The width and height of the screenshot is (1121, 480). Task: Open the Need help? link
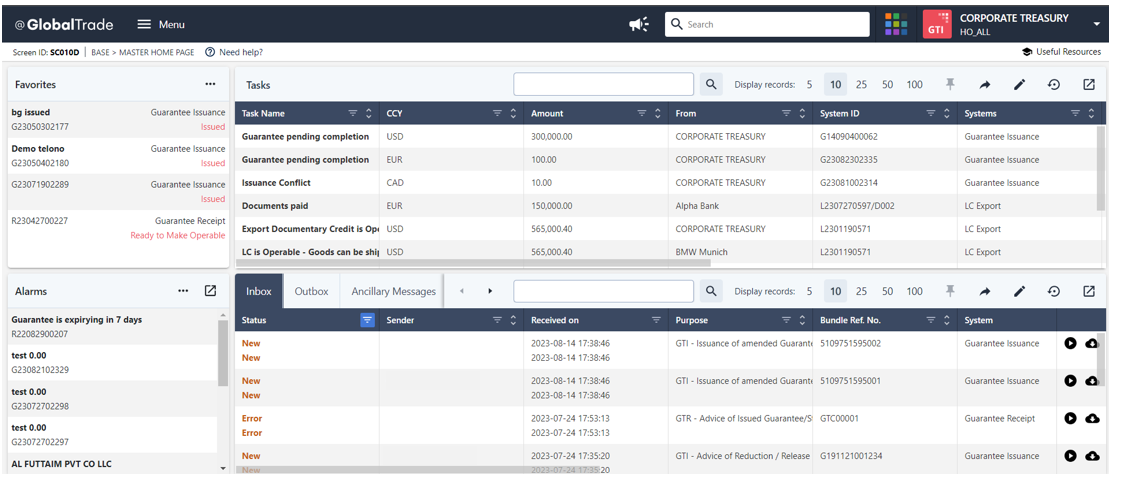tap(234, 52)
